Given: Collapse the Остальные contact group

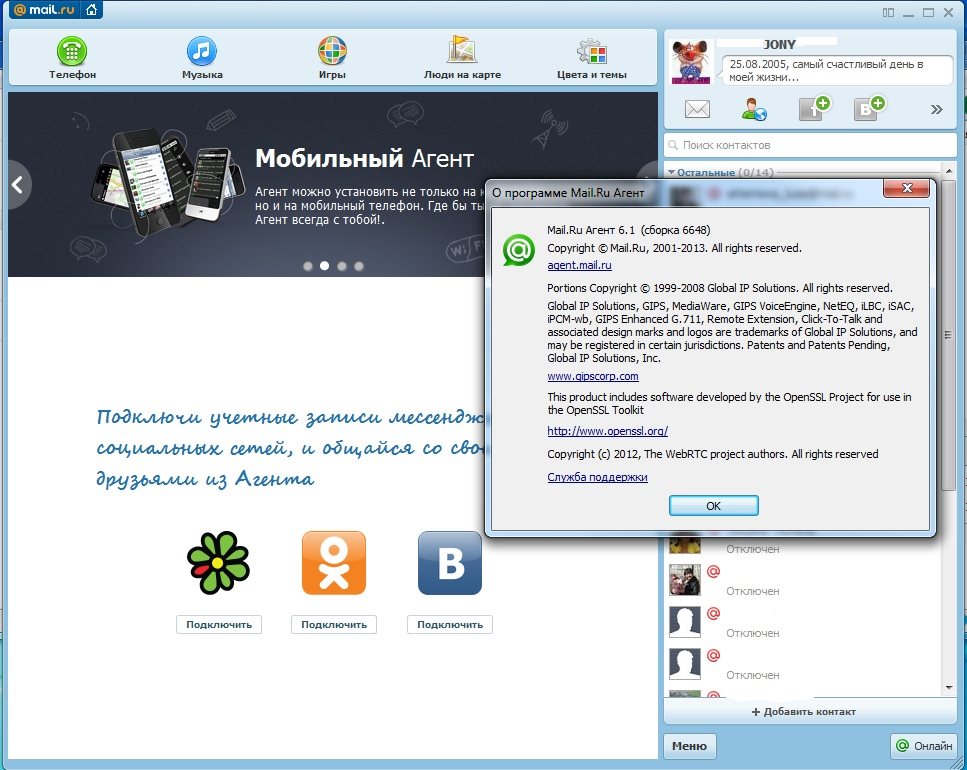Looking at the screenshot, I should (x=672, y=173).
